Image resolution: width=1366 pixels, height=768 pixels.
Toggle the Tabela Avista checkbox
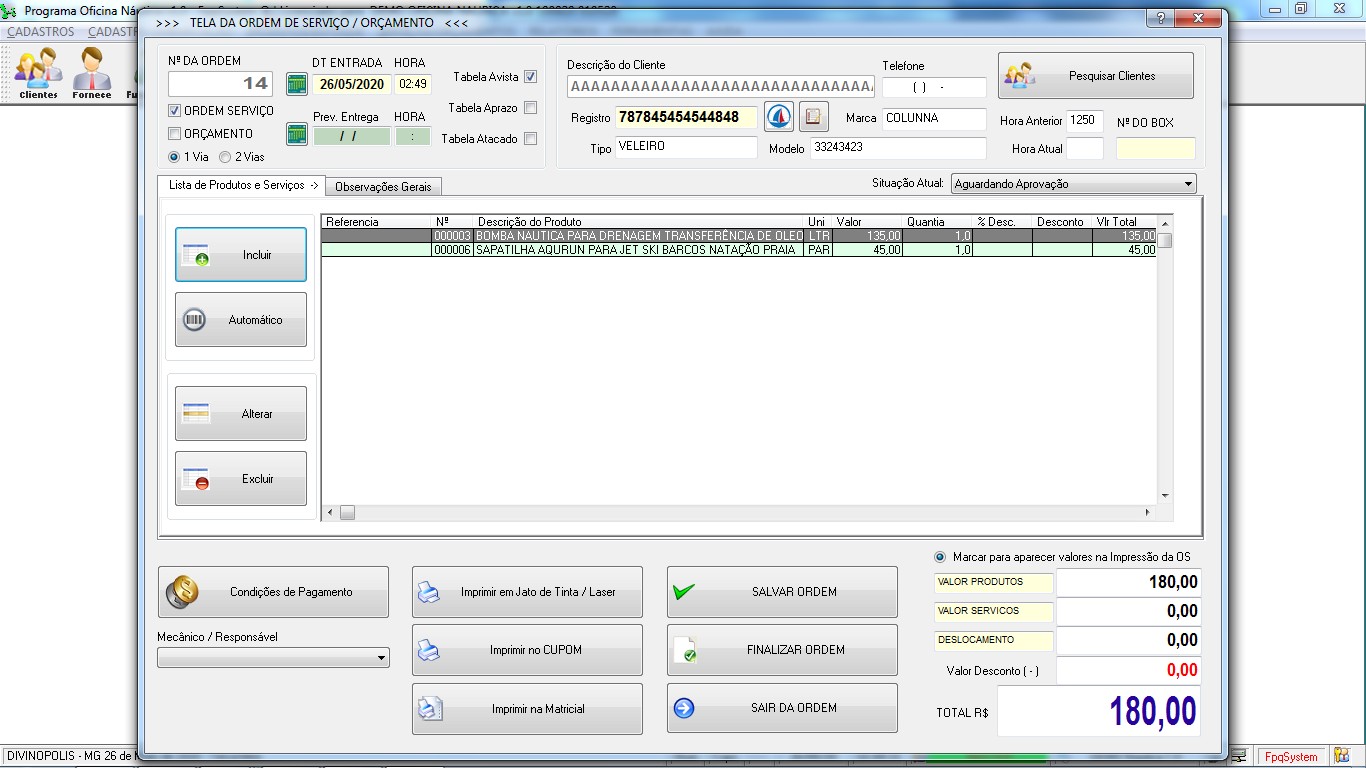coord(530,77)
